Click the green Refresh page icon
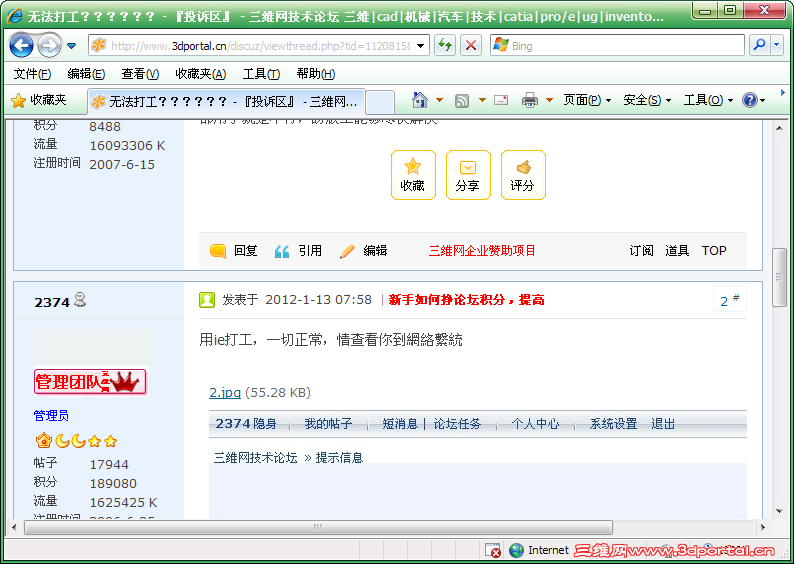The width and height of the screenshot is (794, 564). 445,46
